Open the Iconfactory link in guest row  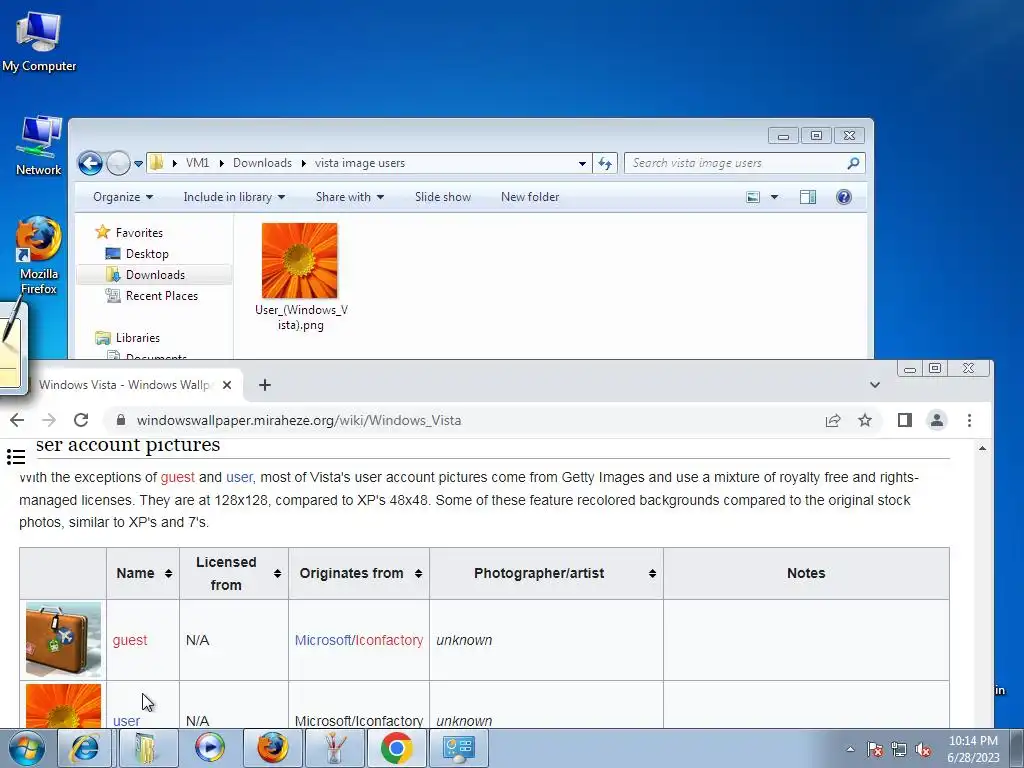pos(389,640)
